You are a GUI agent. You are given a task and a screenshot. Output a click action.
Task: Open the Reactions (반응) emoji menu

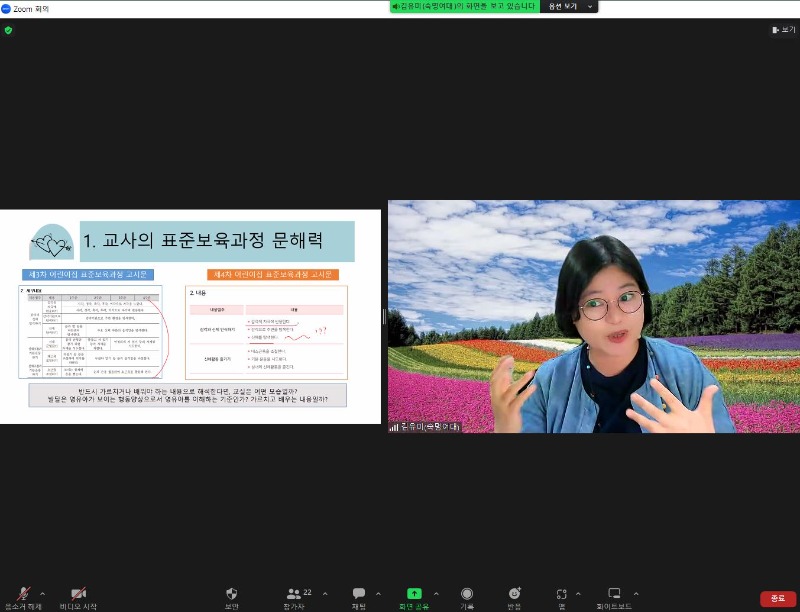click(x=514, y=594)
